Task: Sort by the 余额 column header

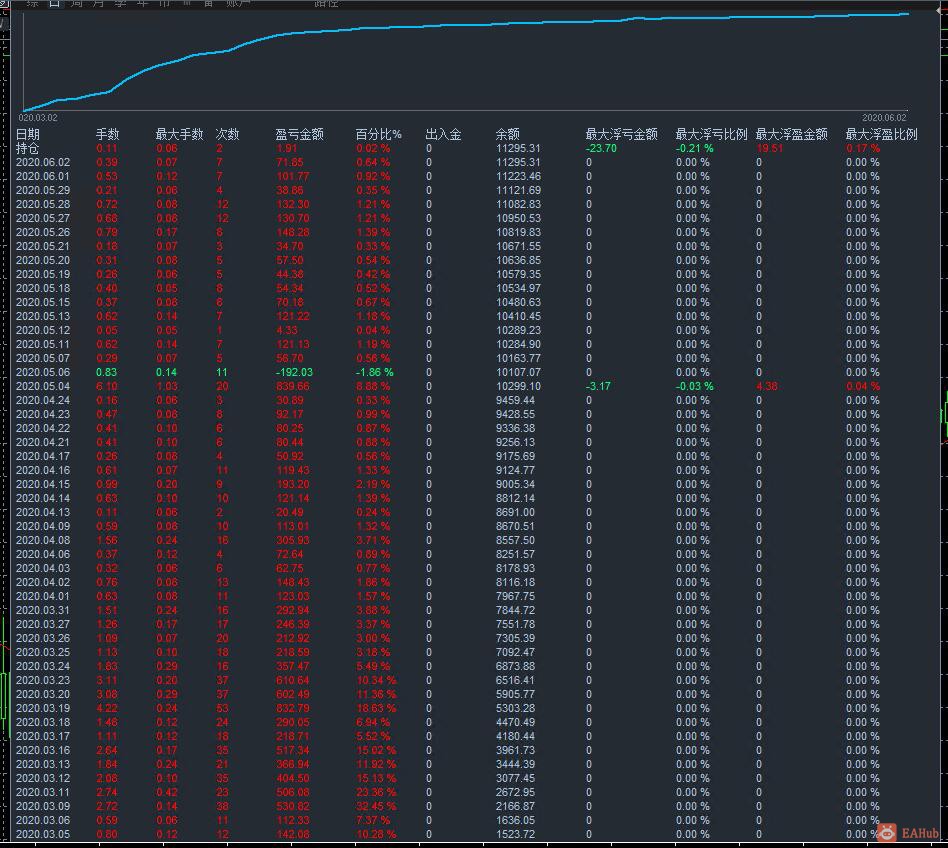Action: [508, 134]
